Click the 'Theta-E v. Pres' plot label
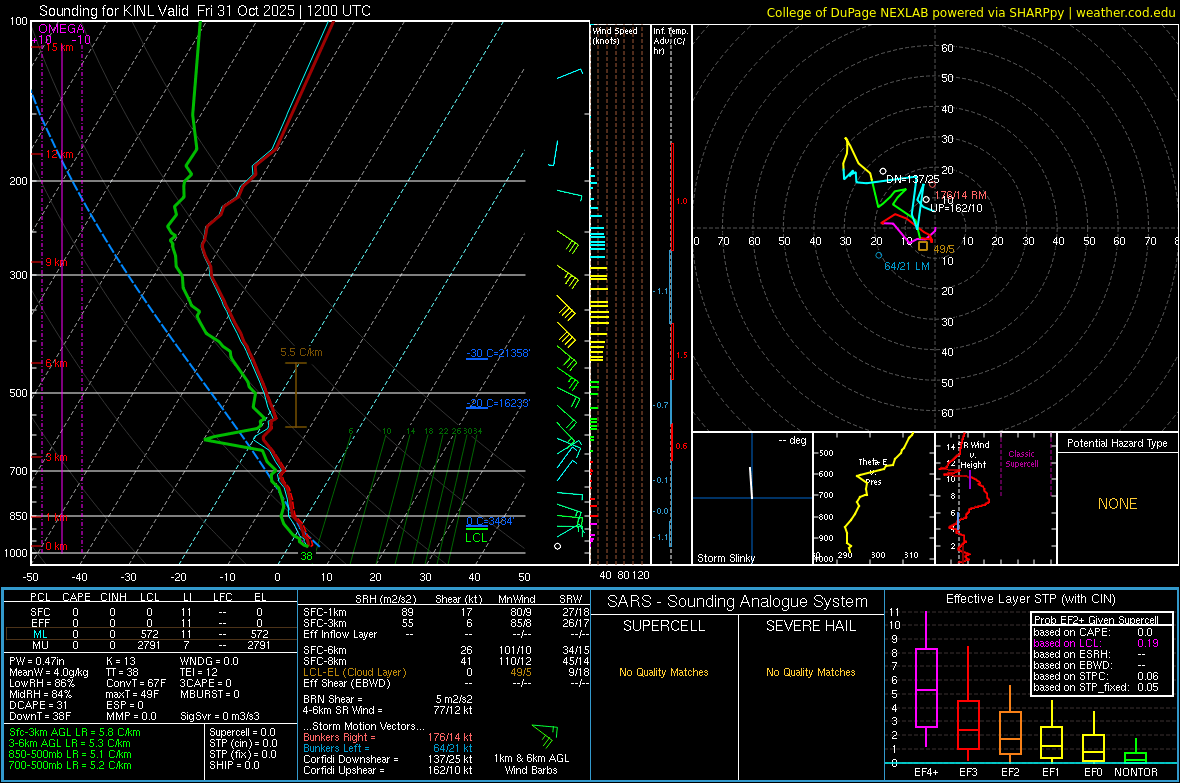Screen dimensions: 1180x783 [873, 472]
